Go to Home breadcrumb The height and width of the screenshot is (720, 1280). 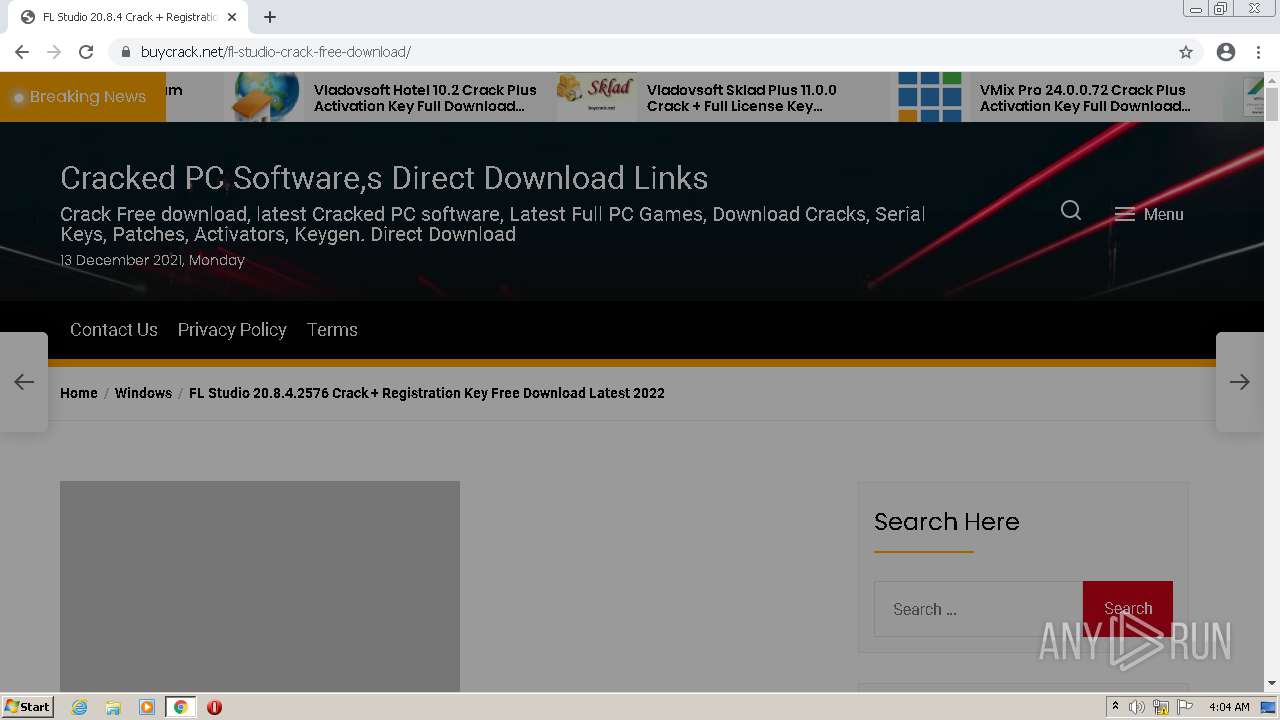tap(79, 393)
